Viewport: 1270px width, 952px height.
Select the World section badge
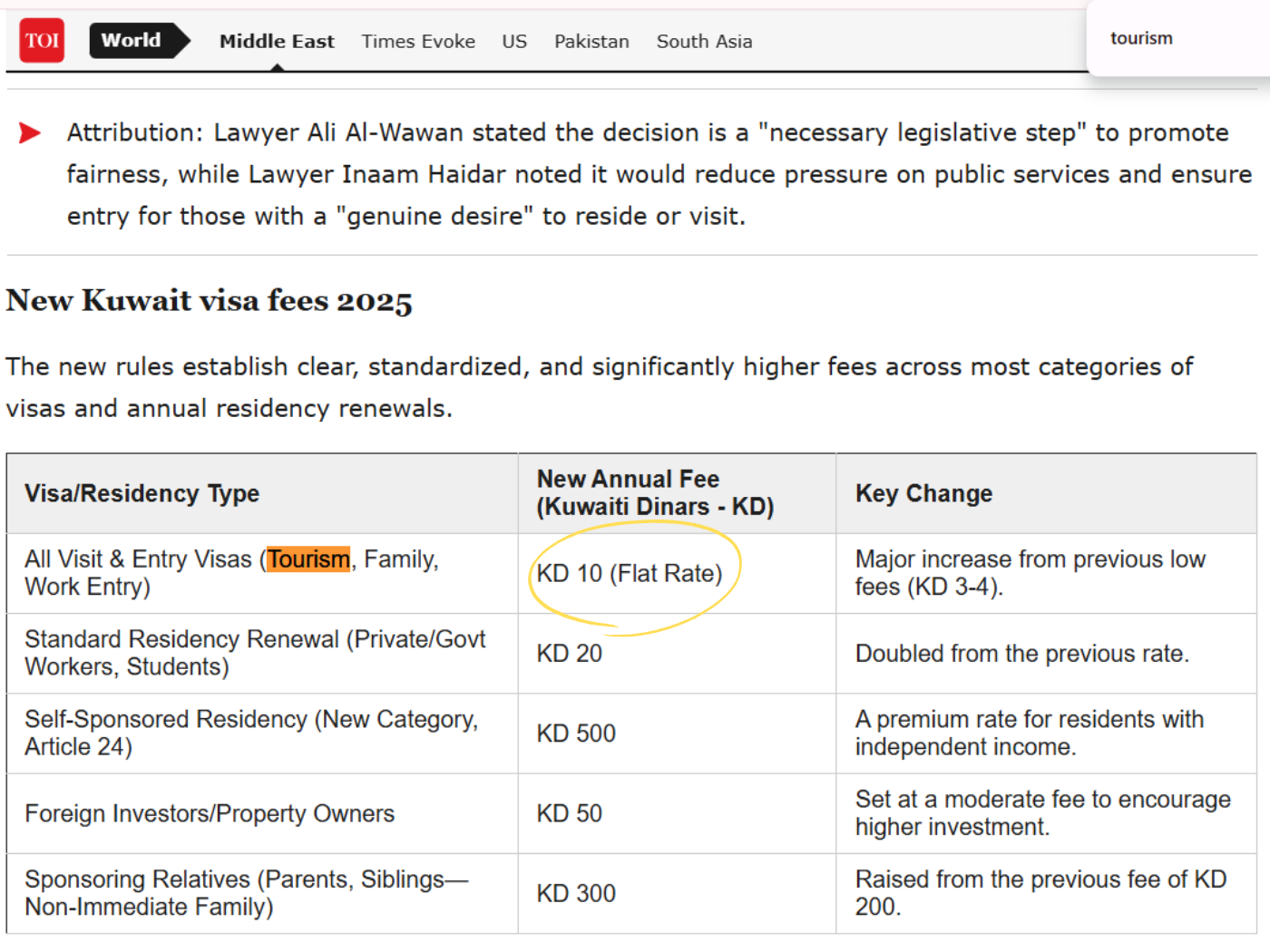[x=134, y=40]
